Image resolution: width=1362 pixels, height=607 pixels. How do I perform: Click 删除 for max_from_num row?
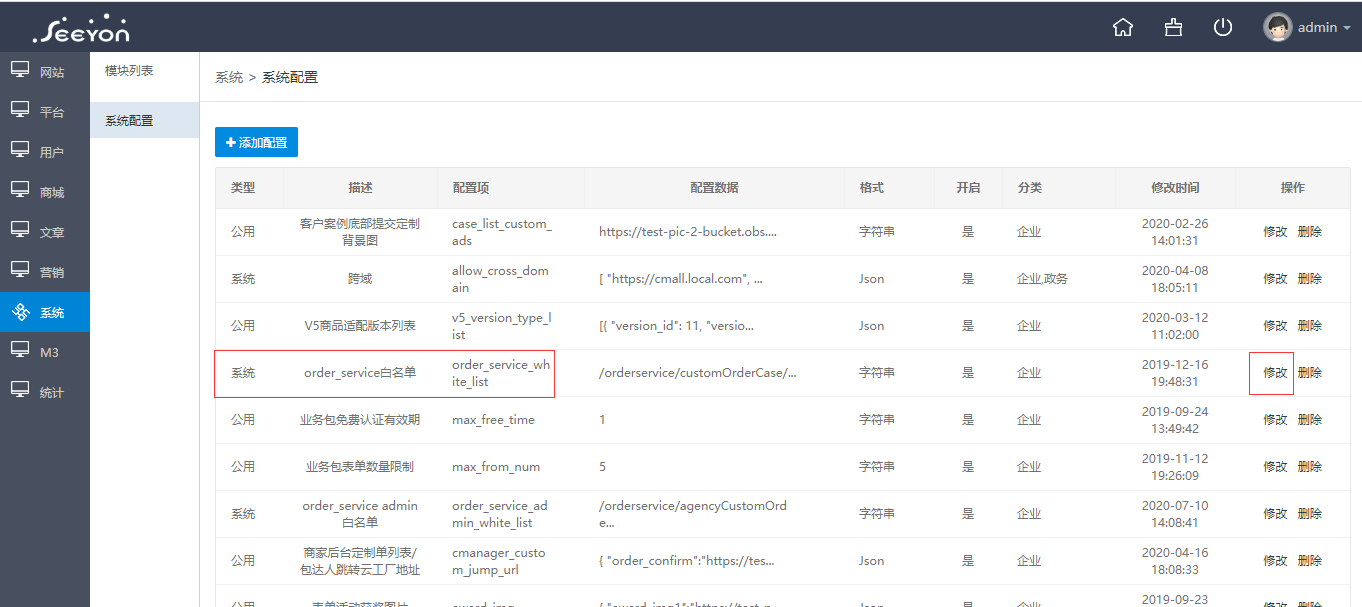click(1310, 466)
